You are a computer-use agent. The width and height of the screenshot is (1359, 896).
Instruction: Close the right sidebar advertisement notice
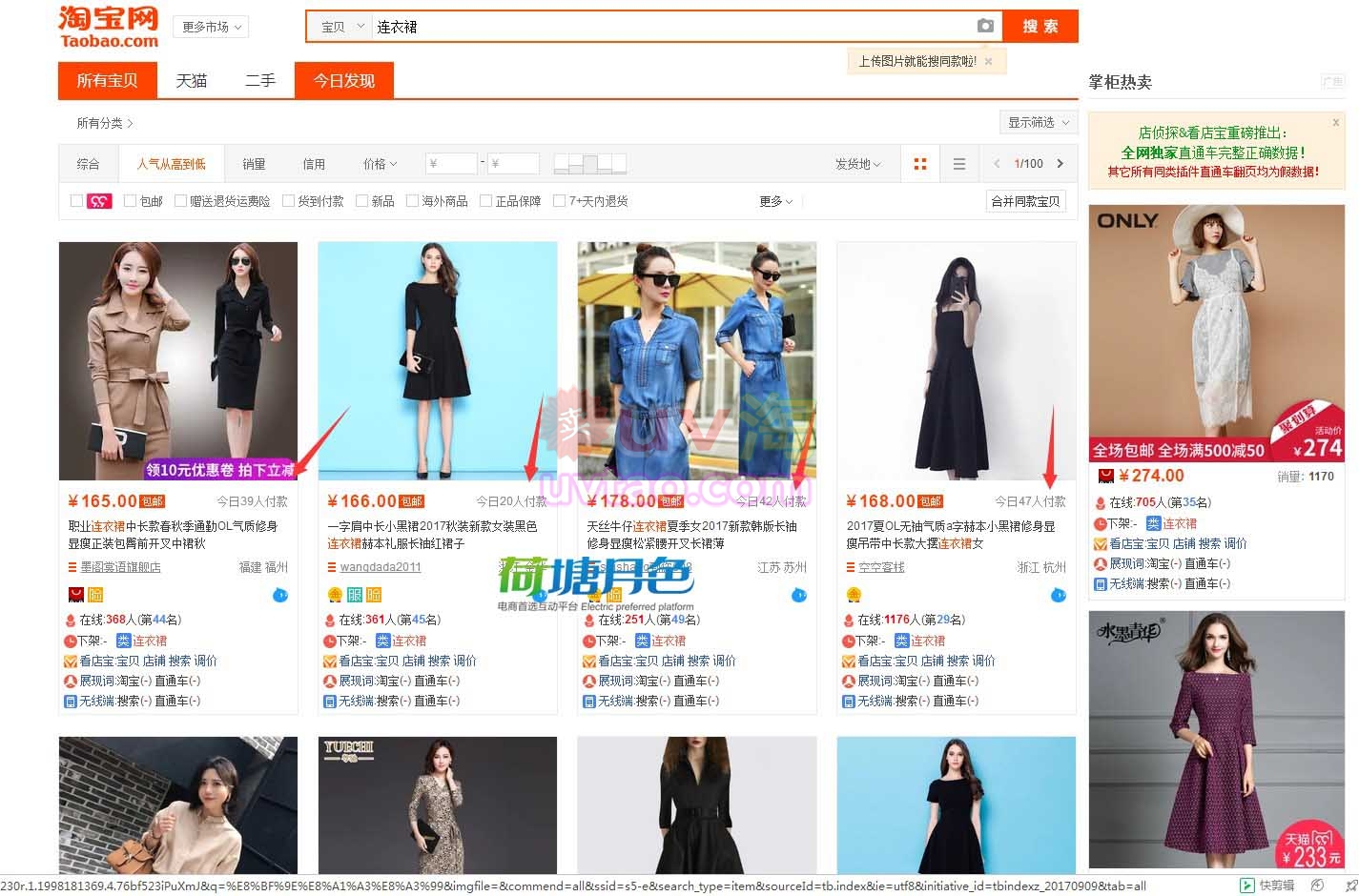click(x=1335, y=123)
